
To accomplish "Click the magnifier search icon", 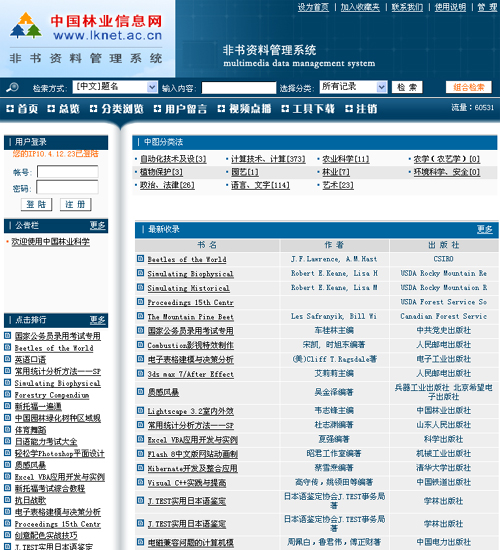I will [13, 87].
